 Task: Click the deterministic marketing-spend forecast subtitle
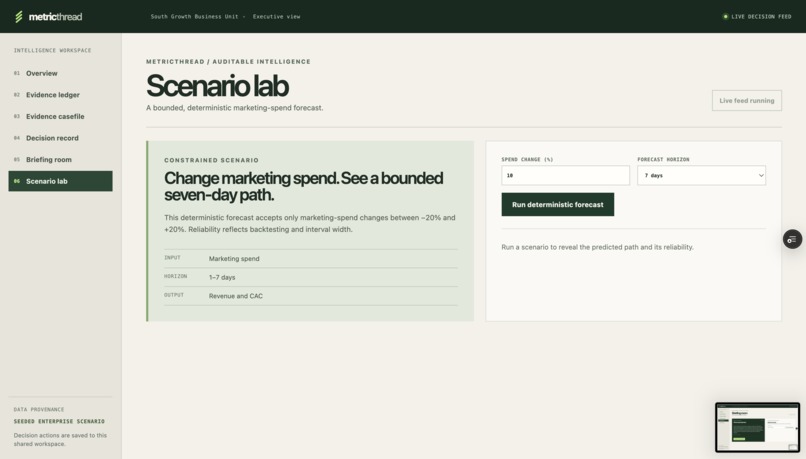(234, 108)
